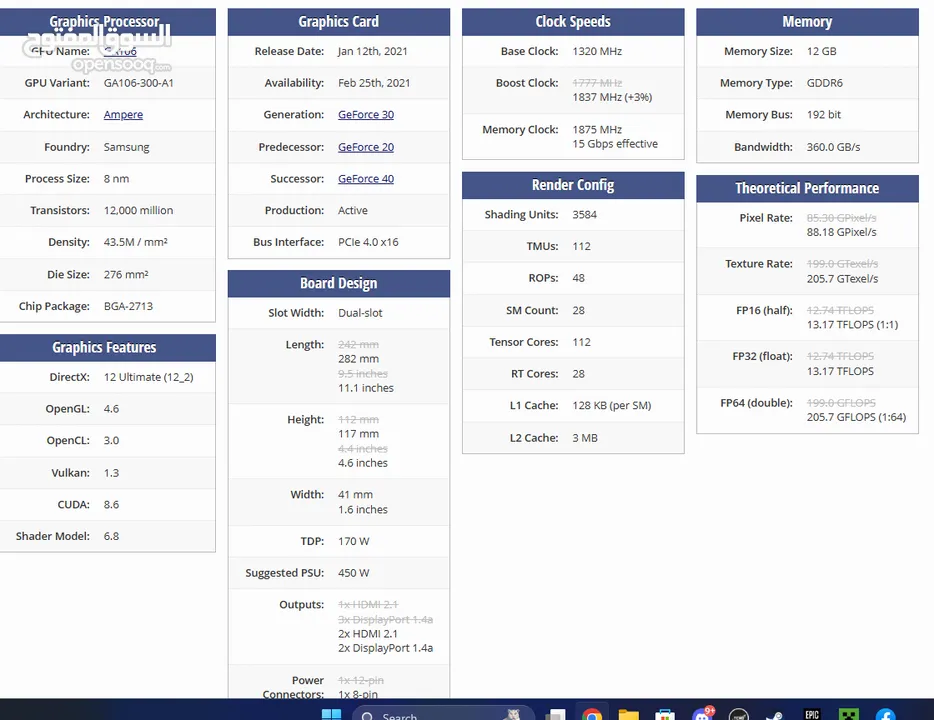934x720 pixels.
Task: Follow the GeForce 30 generation link
Action: (365, 115)
